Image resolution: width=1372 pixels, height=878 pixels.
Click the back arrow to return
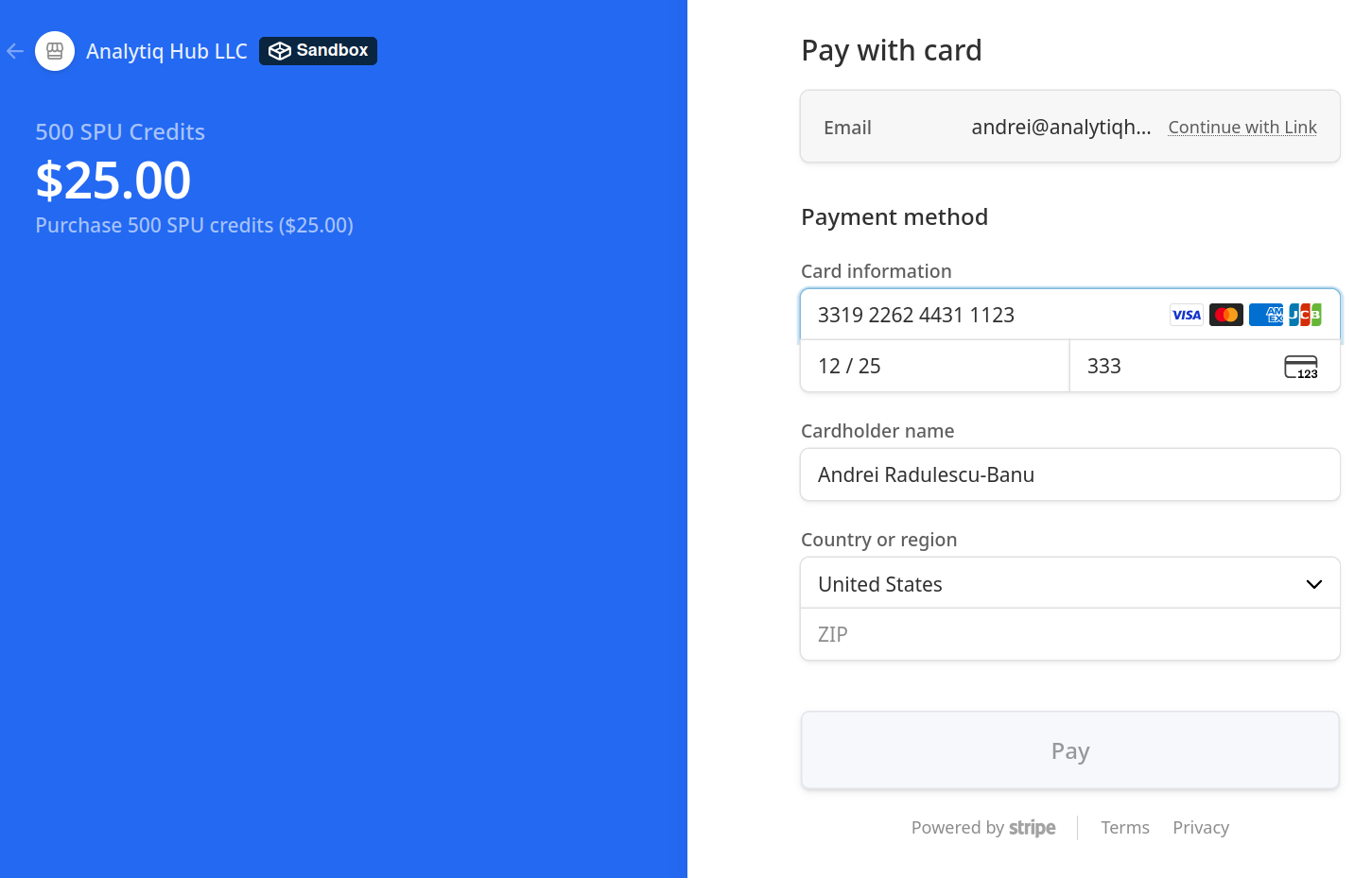14,50
